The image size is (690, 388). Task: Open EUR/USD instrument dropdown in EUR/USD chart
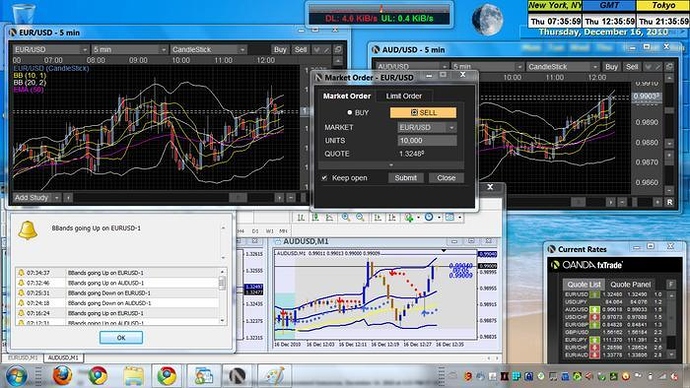51,50
